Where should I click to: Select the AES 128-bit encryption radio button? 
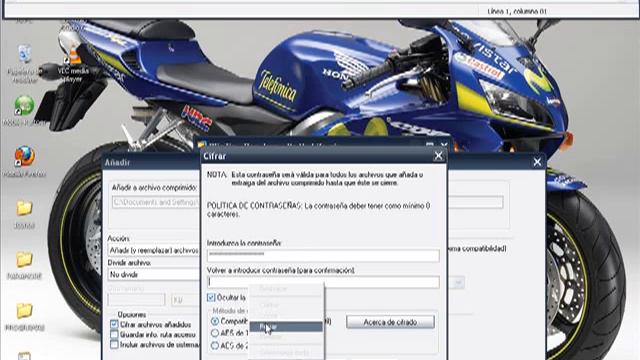pos(215,333)
